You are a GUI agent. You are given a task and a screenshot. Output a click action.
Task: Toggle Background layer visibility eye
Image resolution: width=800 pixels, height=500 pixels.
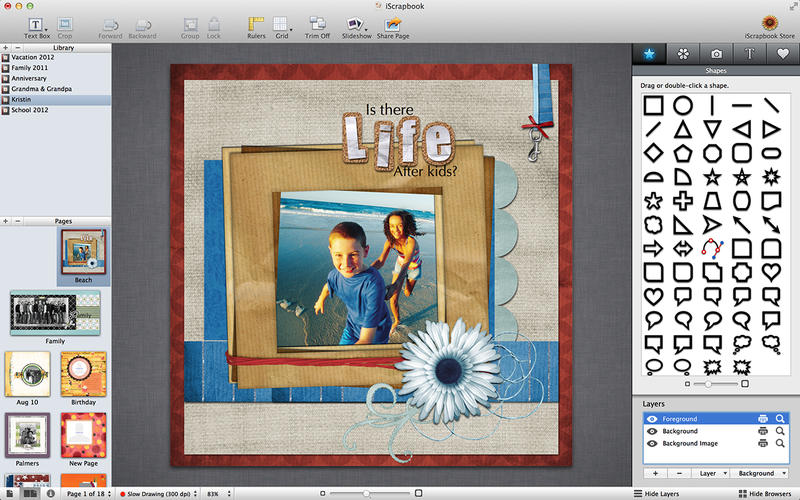coord(652,431)
